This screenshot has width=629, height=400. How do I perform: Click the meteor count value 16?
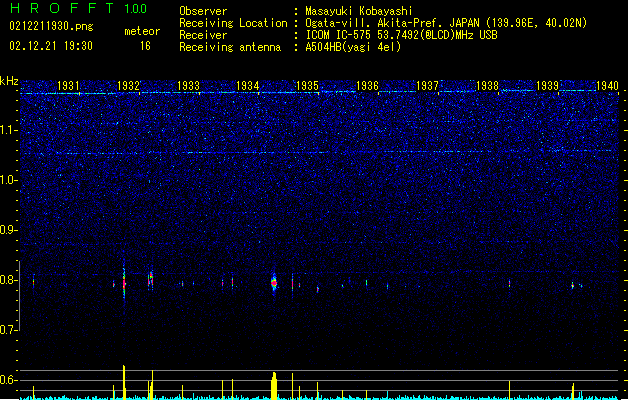point(145,46)
